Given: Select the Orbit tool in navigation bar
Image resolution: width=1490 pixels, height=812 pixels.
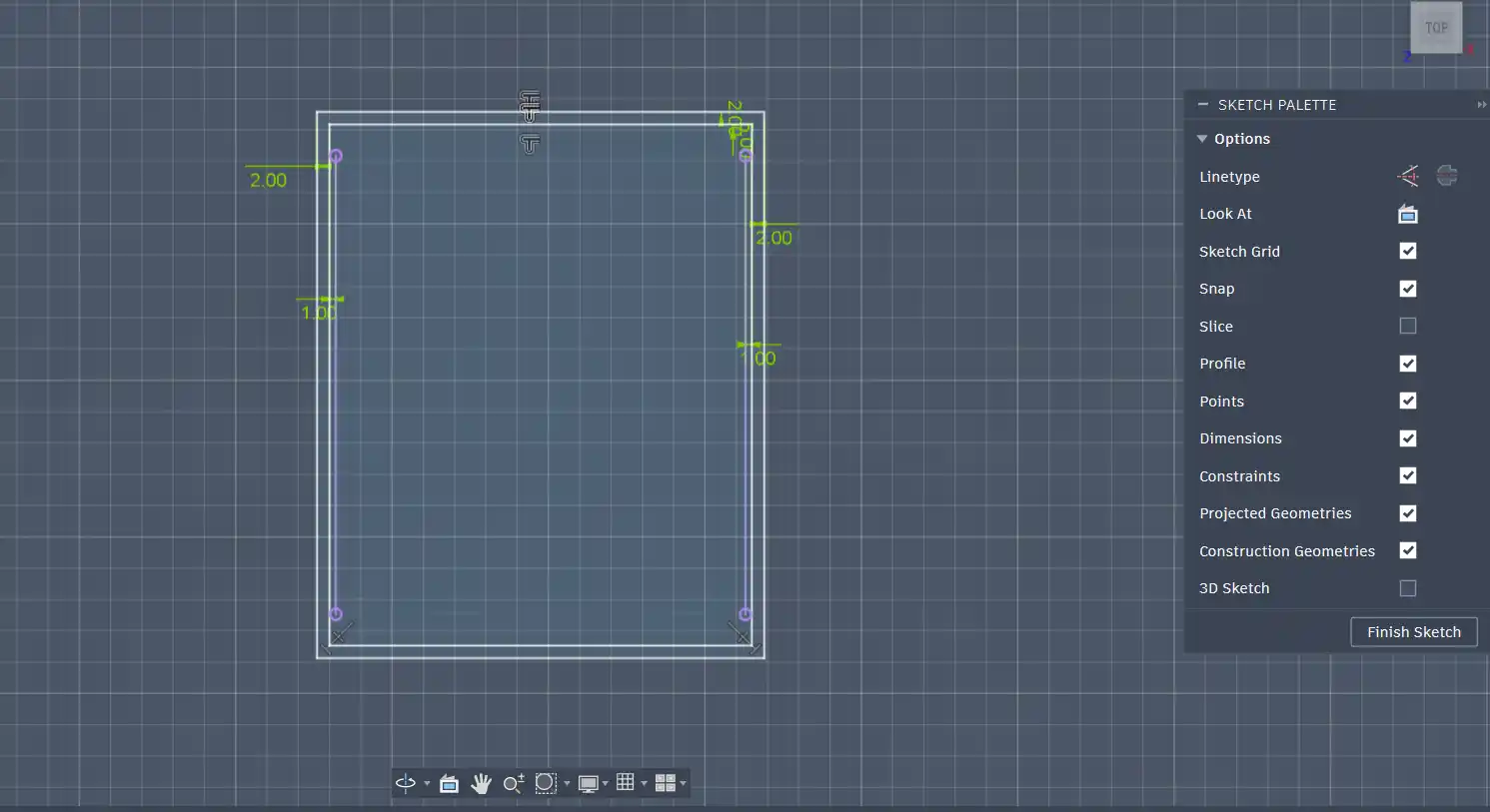Looking at the screenshot, I should 406,783.
